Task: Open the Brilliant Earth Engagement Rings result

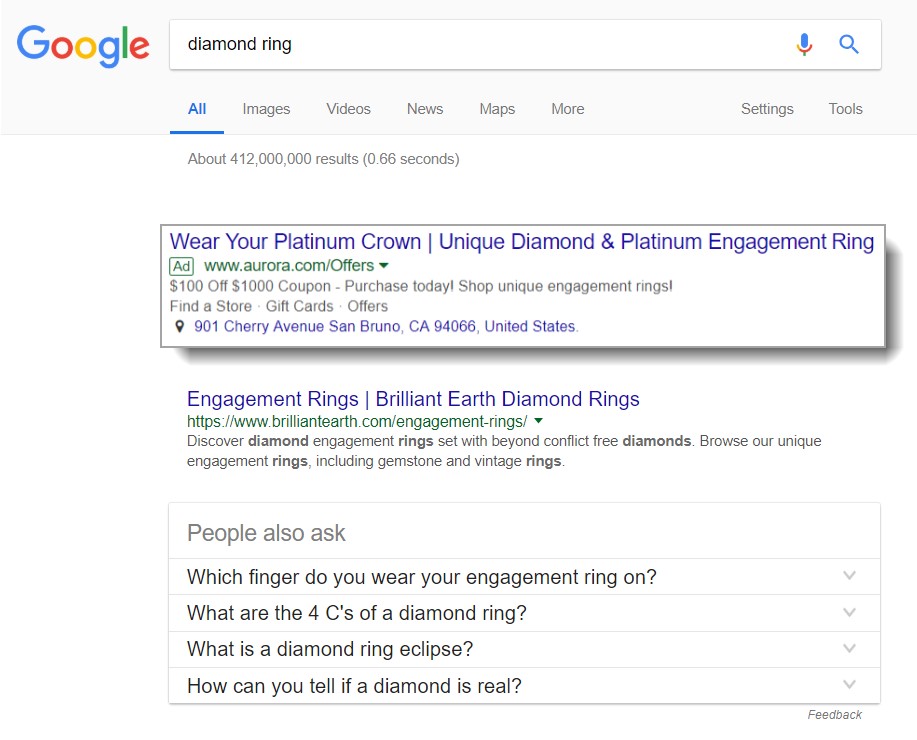Action: pyautogui.click(x=413, y=399)
